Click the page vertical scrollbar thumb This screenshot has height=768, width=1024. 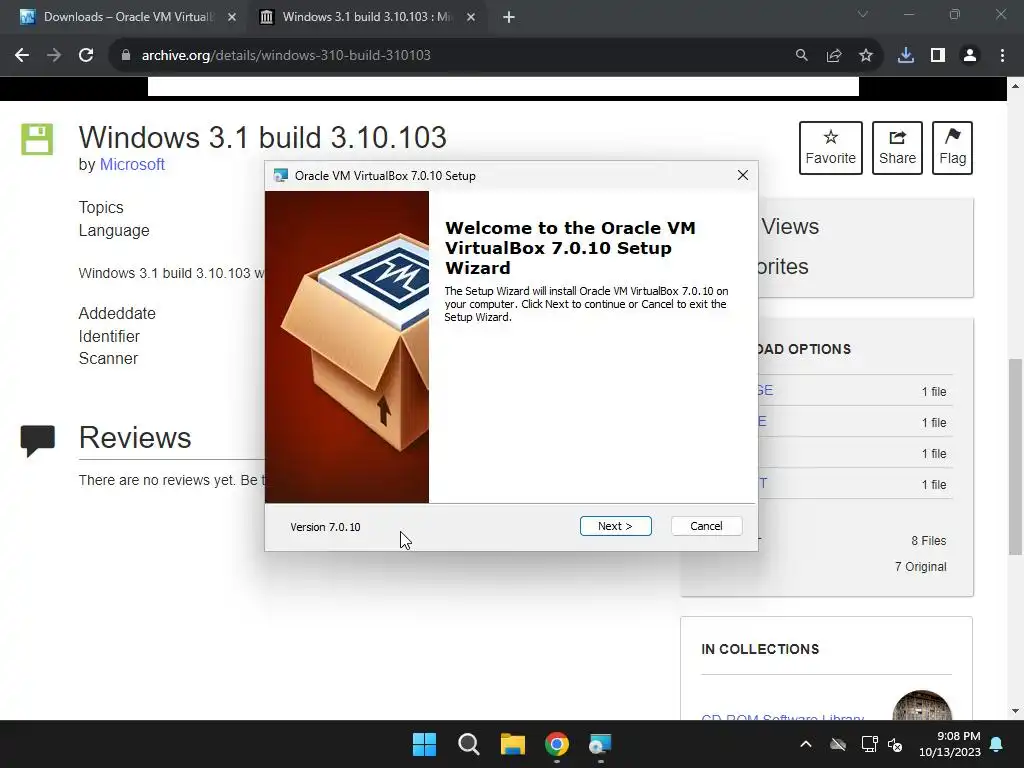(1015, 457)
